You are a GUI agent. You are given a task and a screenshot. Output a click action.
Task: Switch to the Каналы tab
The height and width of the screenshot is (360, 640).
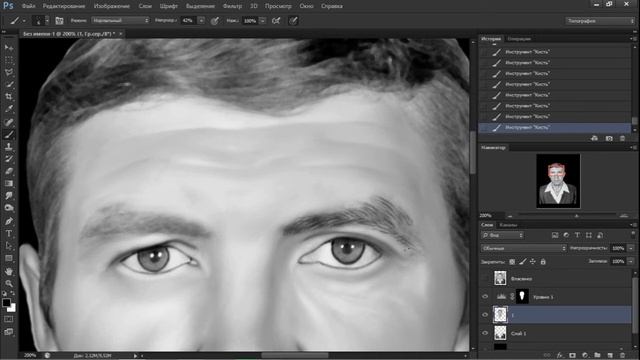point(508,225)
